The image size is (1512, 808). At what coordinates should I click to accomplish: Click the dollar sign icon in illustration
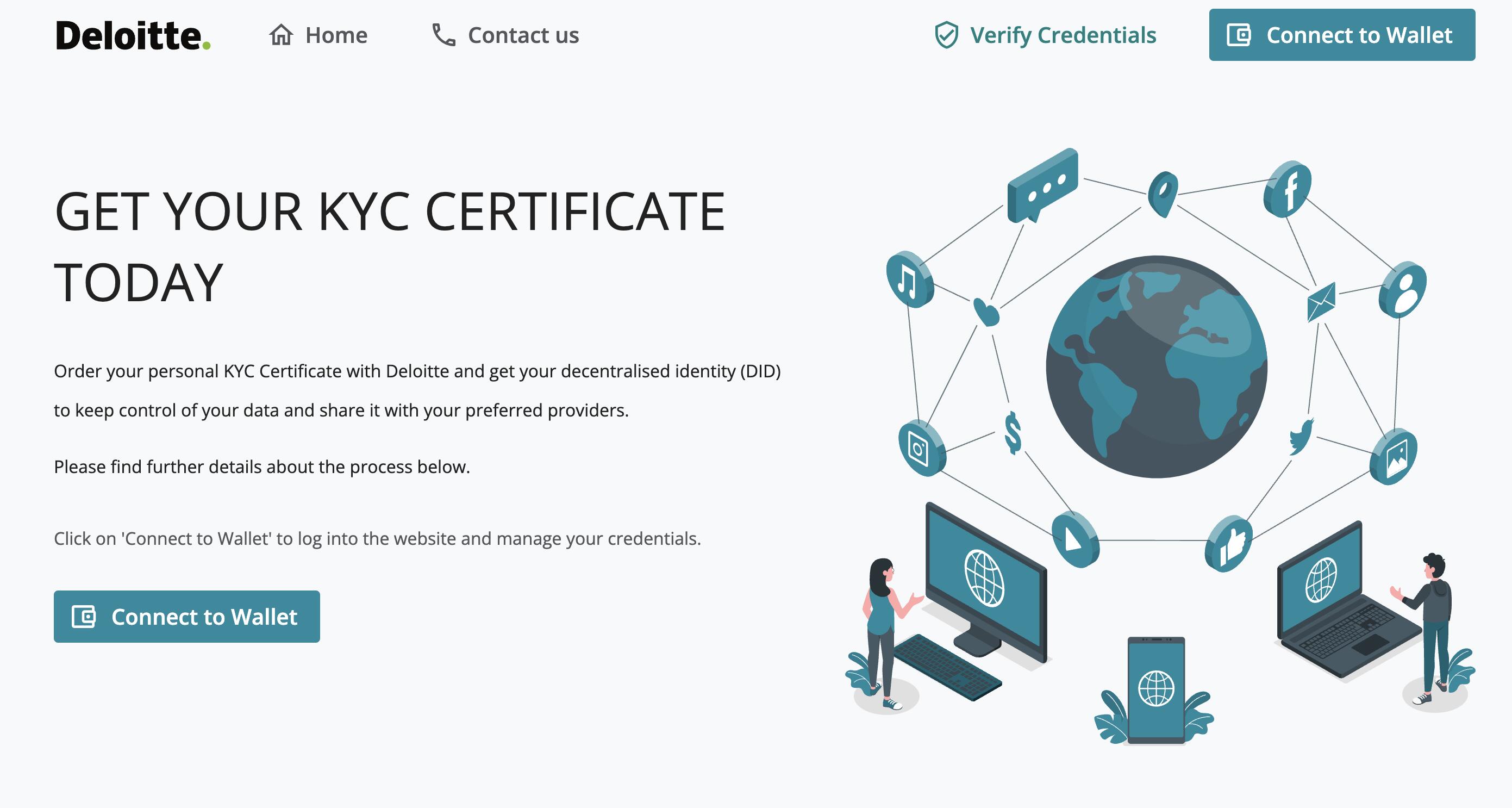coord(1013,433)
